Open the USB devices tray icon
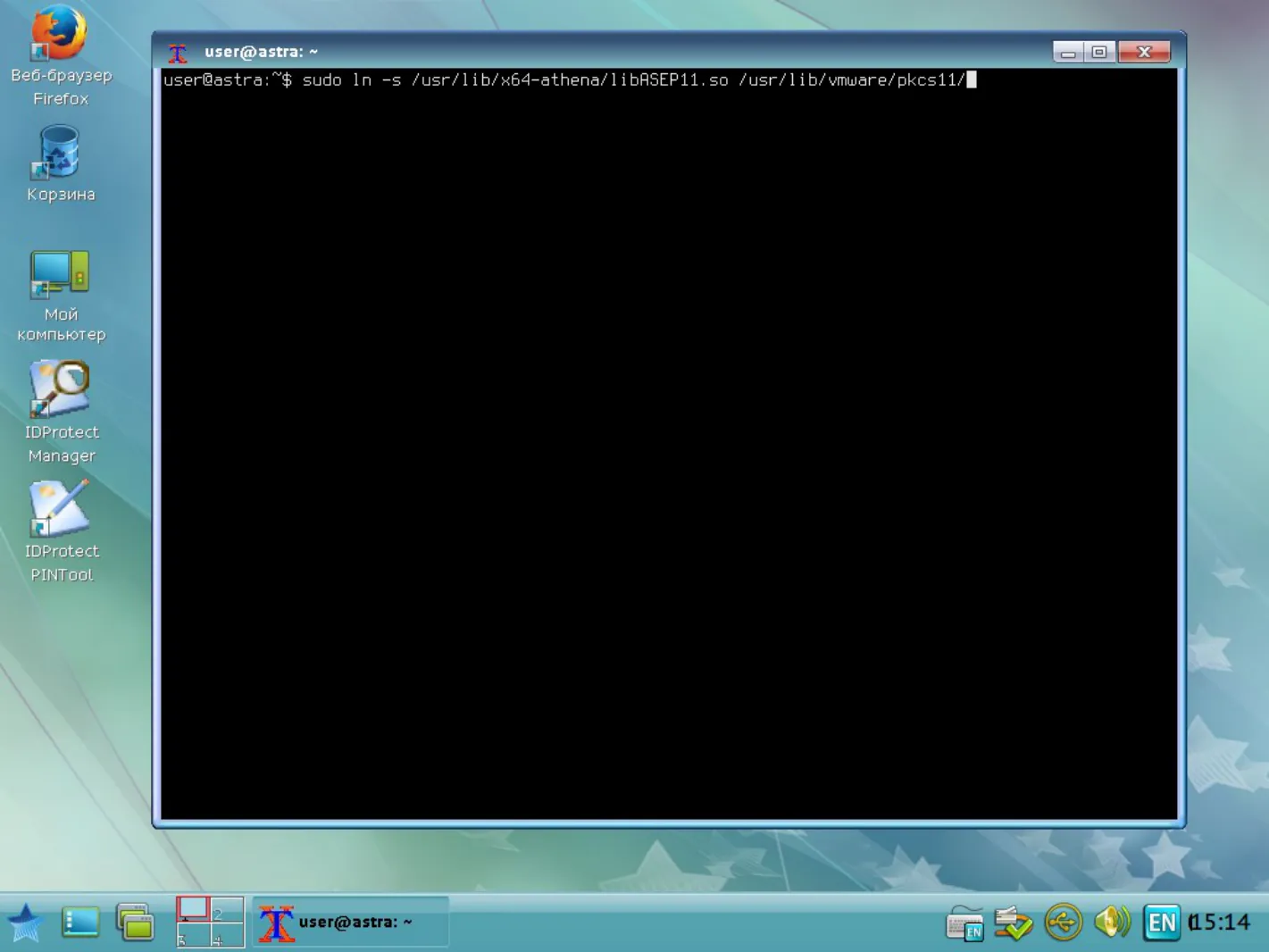 point(1063,923)
